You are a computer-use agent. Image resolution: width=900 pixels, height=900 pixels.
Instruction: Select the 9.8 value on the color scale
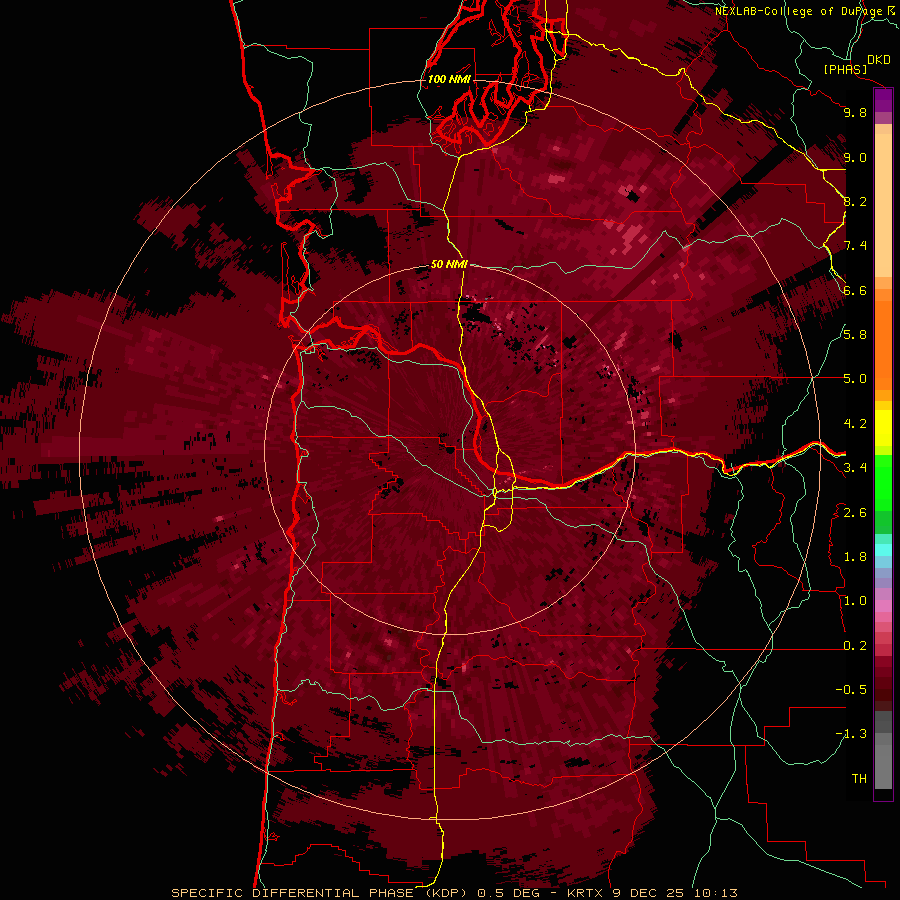click(x=855, y=112)
